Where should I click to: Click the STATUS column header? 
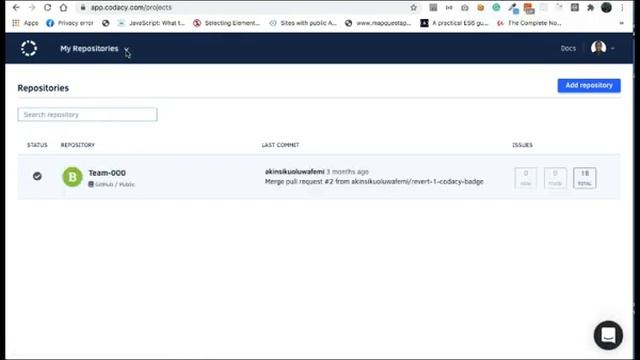tap(37, 145)
